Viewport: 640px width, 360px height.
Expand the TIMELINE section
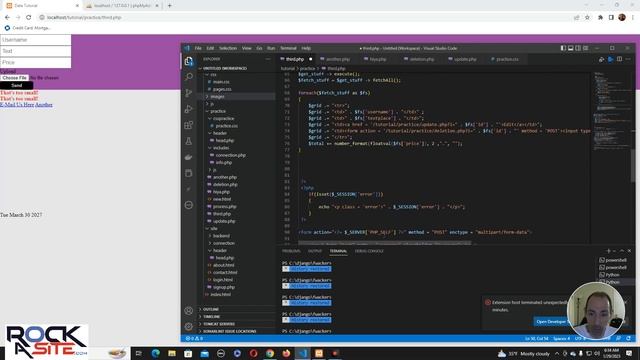[x=211, y=317]
